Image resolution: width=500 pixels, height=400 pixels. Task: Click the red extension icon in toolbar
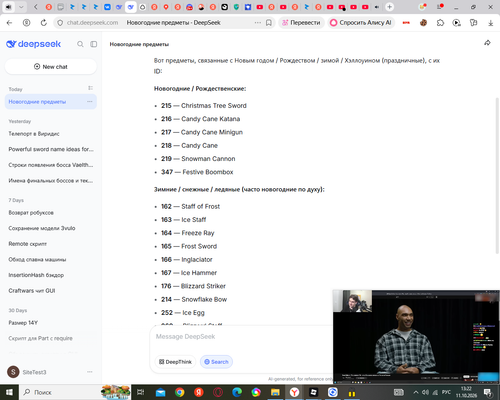[x=406, y=23]
